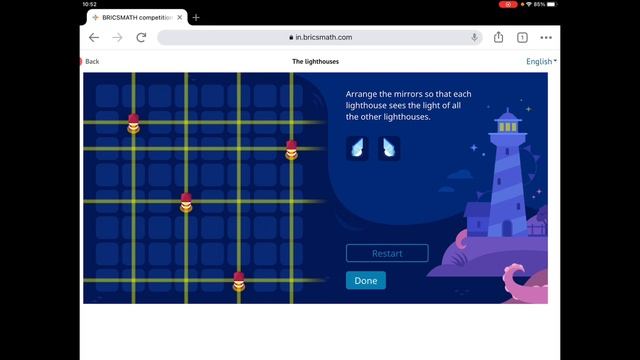Click the Restart button
The height and width of the screenshot is (360, 640).
387,253
